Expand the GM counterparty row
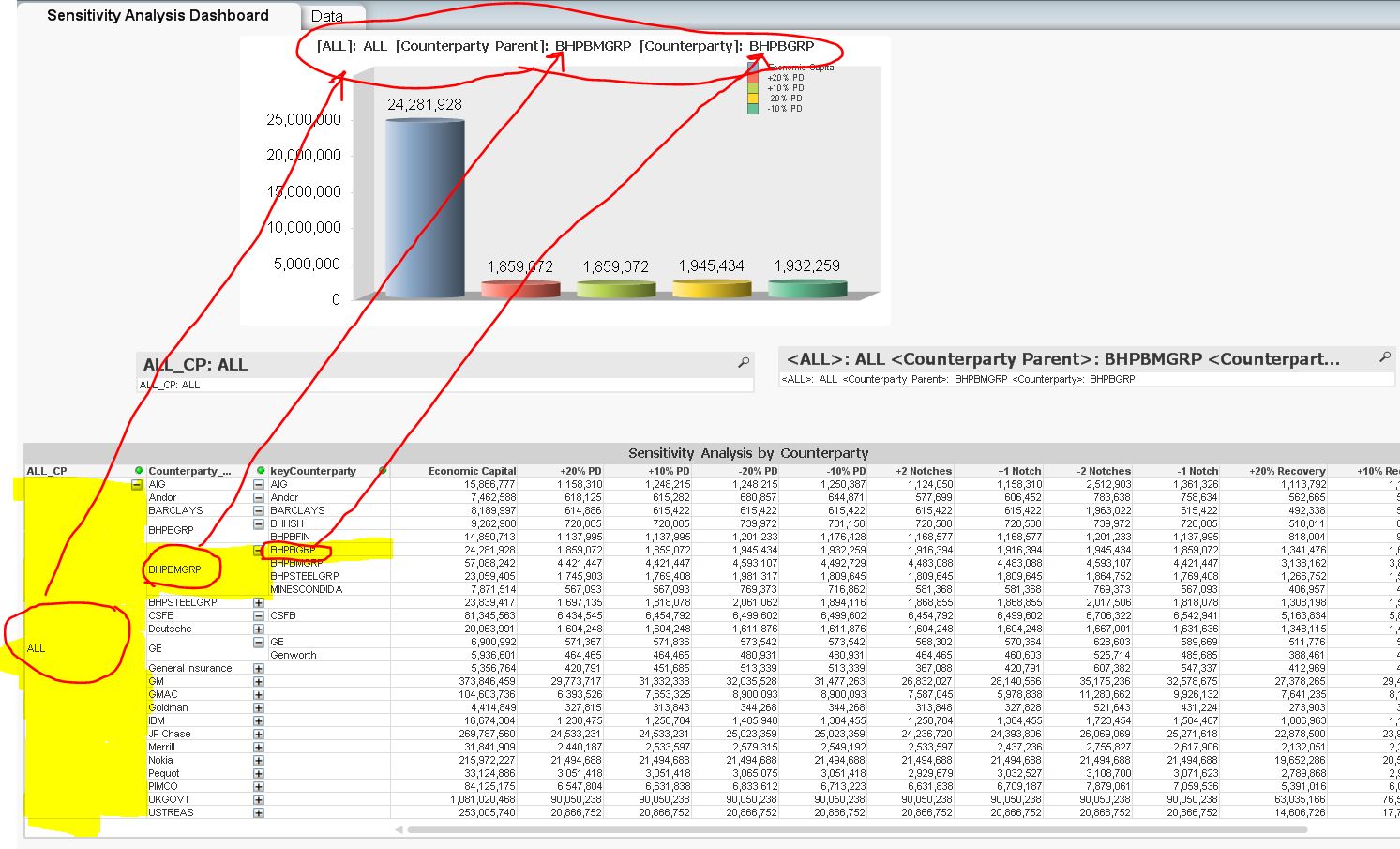This screenshot has height=849, width=1400. (x=259, y=682)
